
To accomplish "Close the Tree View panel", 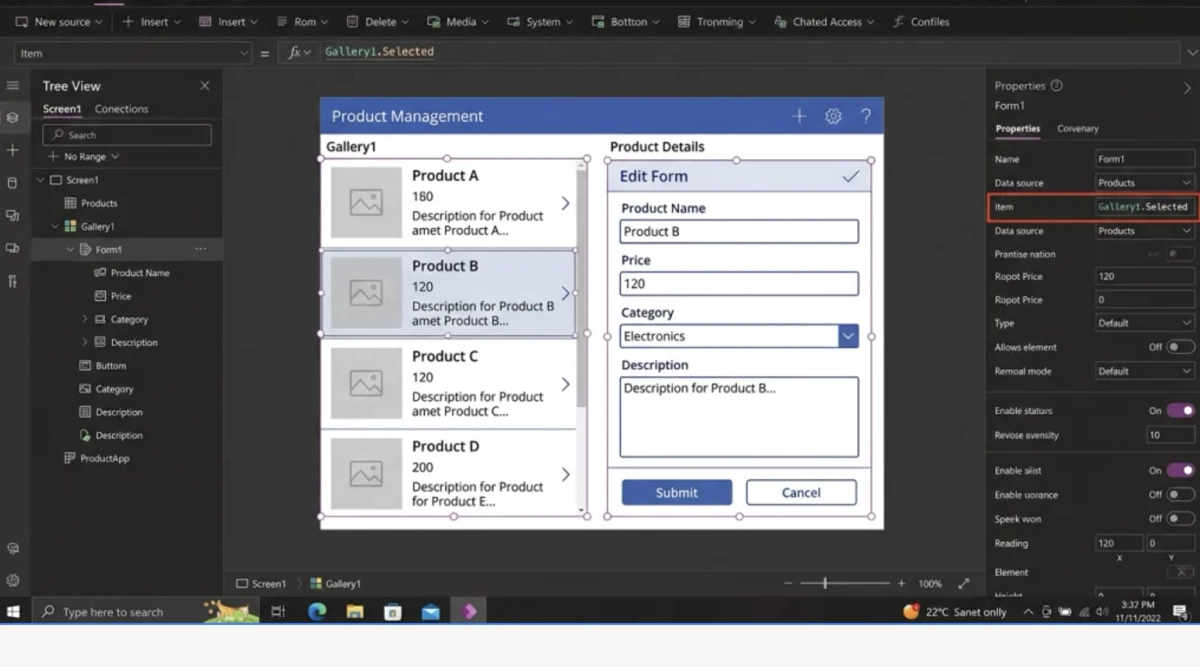I will pyautogui.click(x=205, y=86).
